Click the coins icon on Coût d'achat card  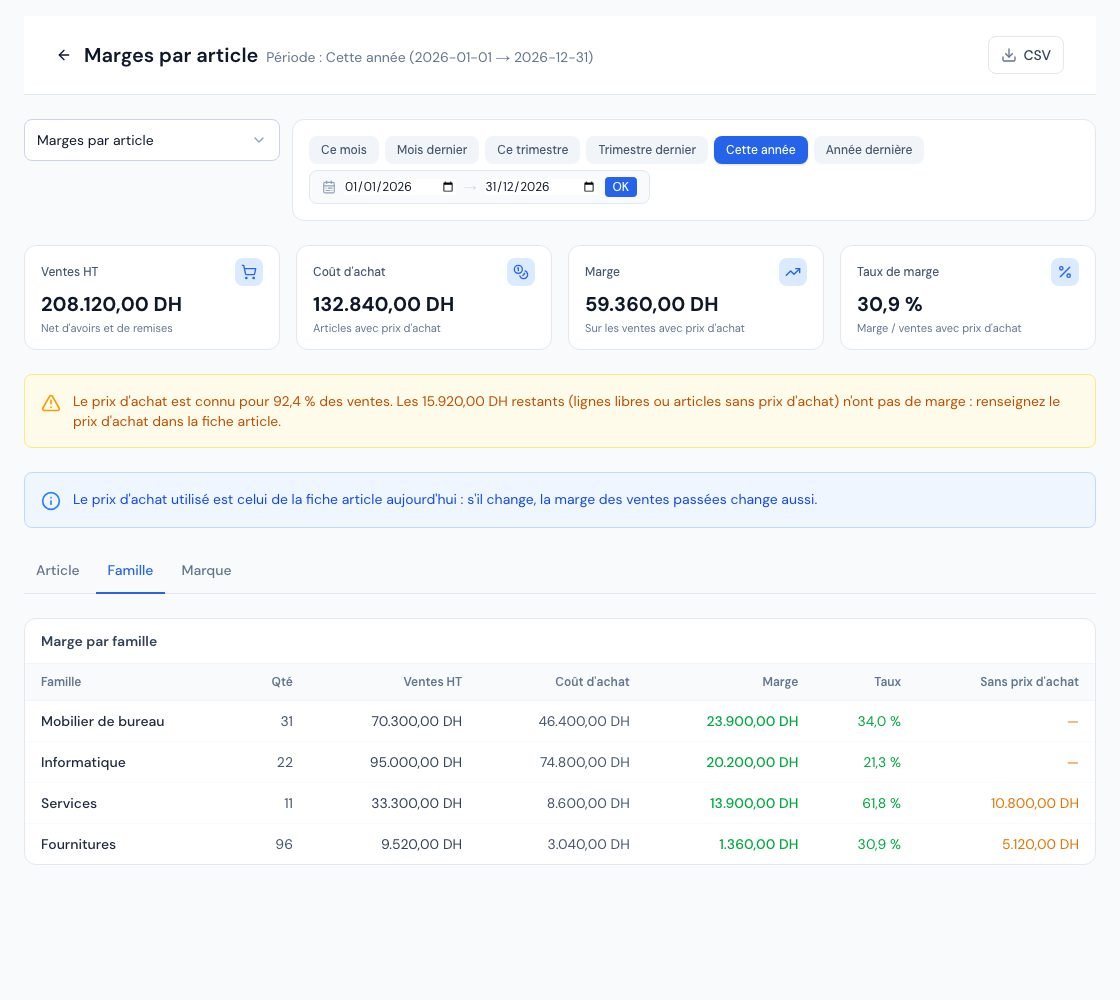click(x=521, y=272)
